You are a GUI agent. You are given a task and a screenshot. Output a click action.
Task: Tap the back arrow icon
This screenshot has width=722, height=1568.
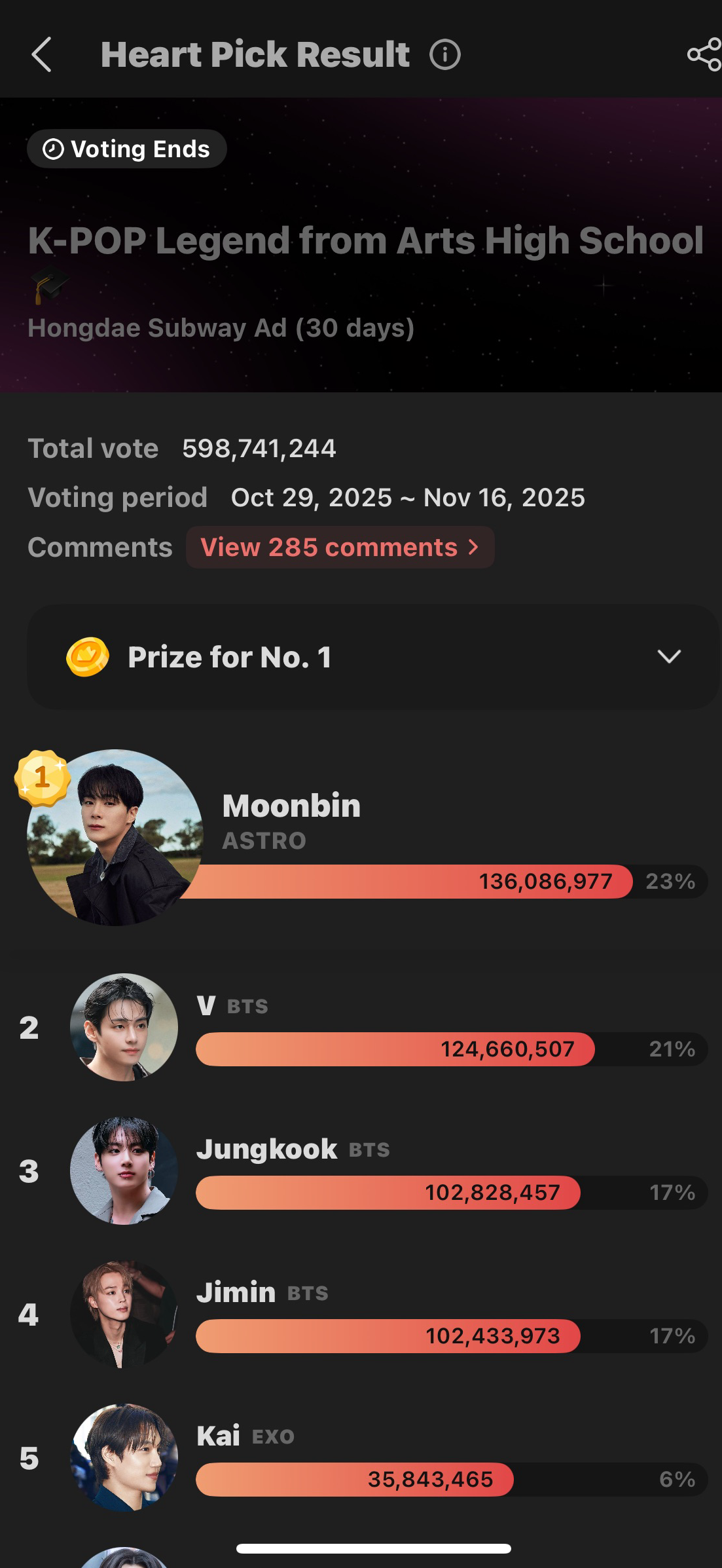point(41,54)
